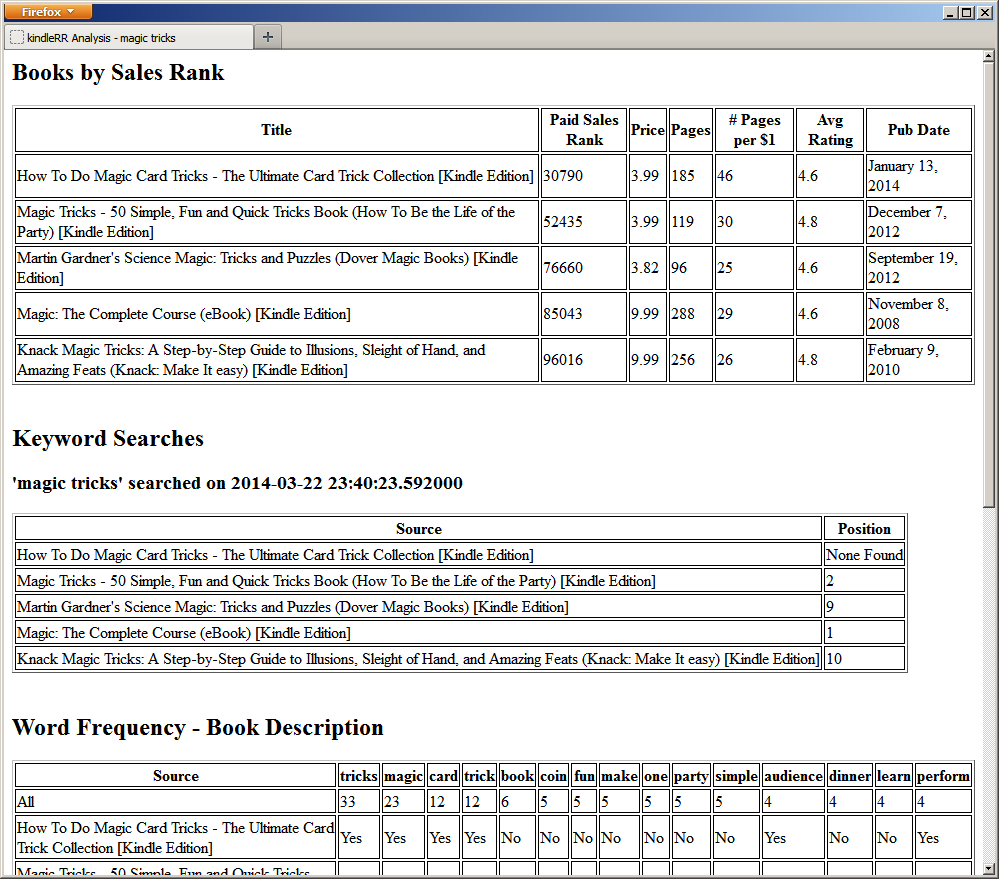Open a new tab with plus button
Viewport: 999px width, 879px height.
coord(268,37)
